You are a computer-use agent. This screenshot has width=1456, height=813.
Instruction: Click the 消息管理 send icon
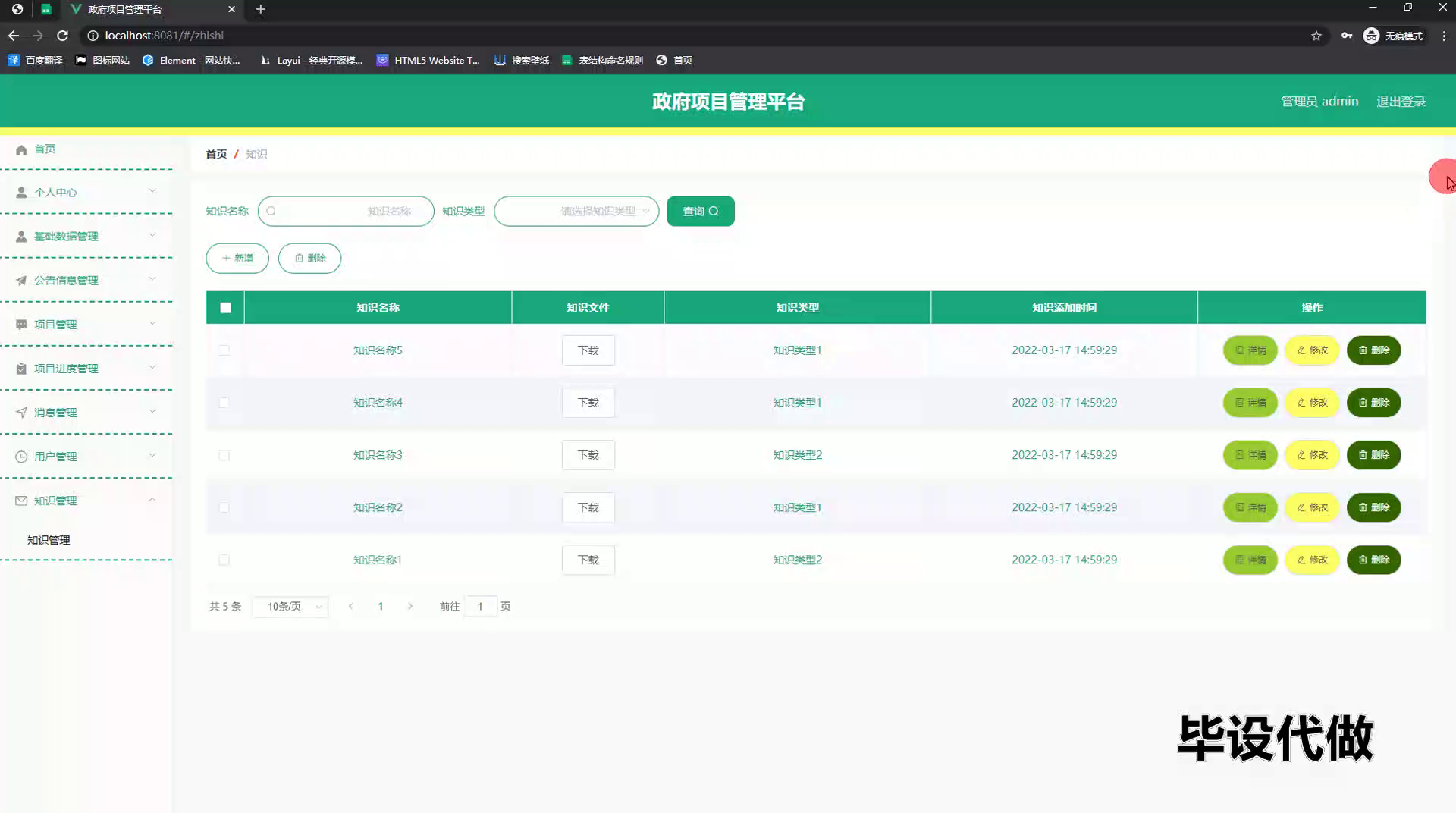pos(21,413)
